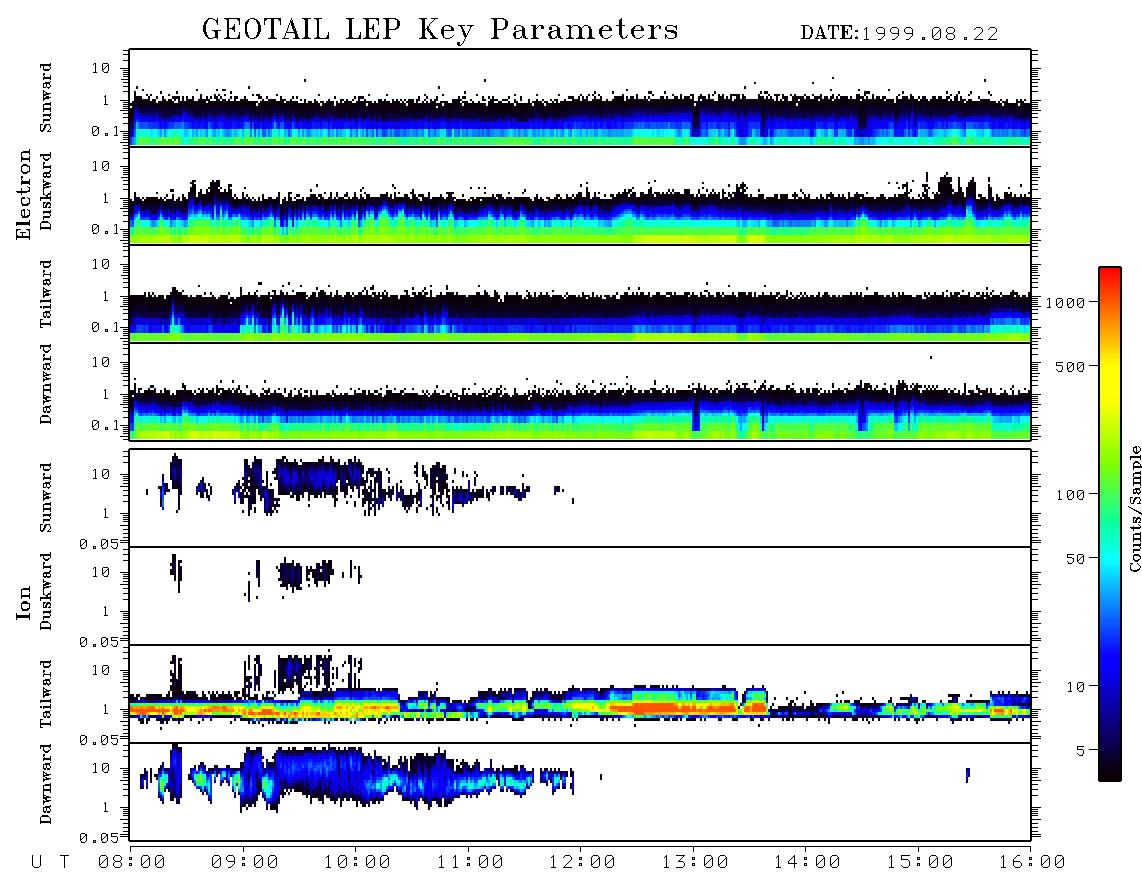Click the "Sunward" label of Electron panels
Screen dimensions: 1142x880
tap(46, 97)
